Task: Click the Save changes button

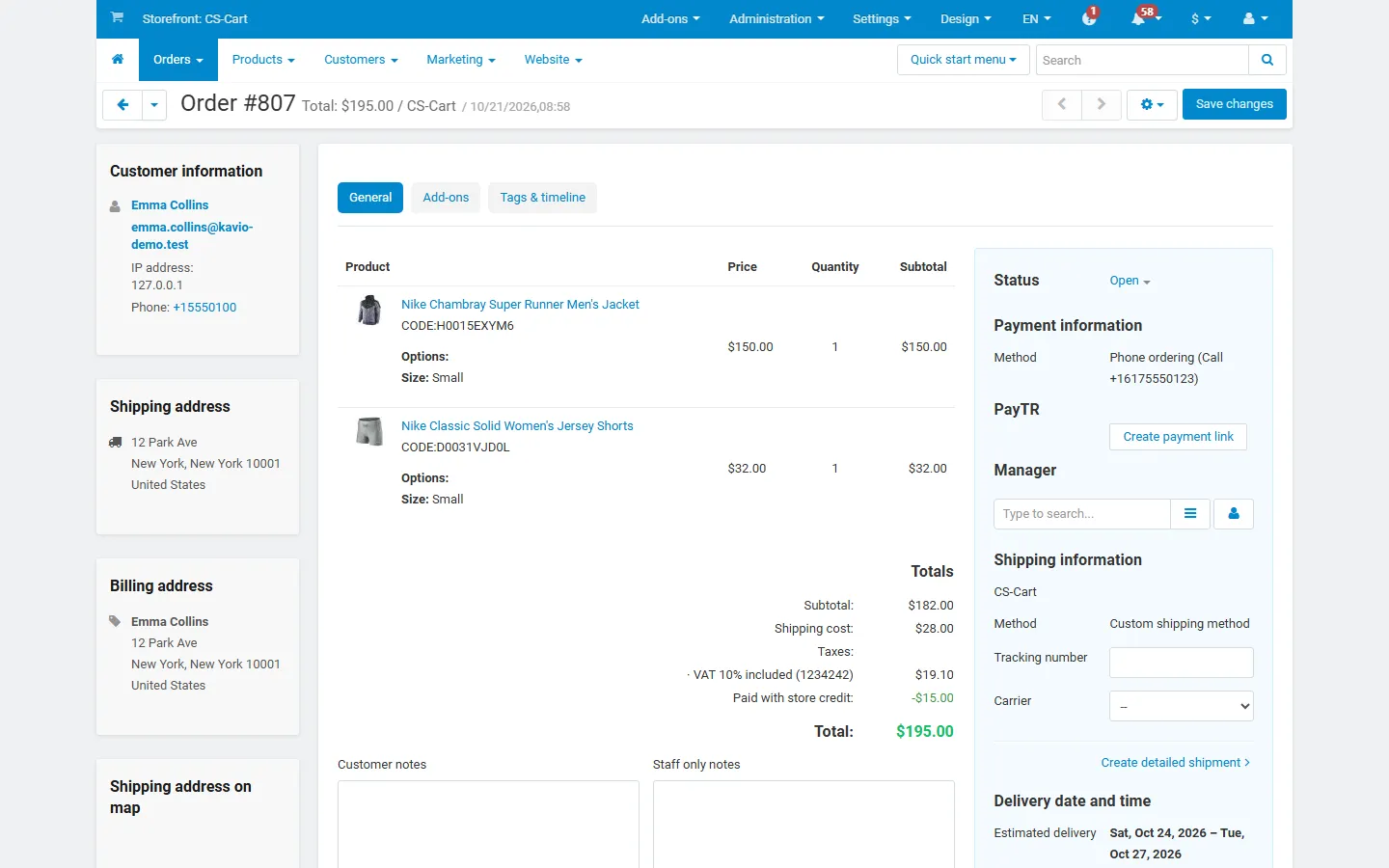Action: (x=1235, y=104)
